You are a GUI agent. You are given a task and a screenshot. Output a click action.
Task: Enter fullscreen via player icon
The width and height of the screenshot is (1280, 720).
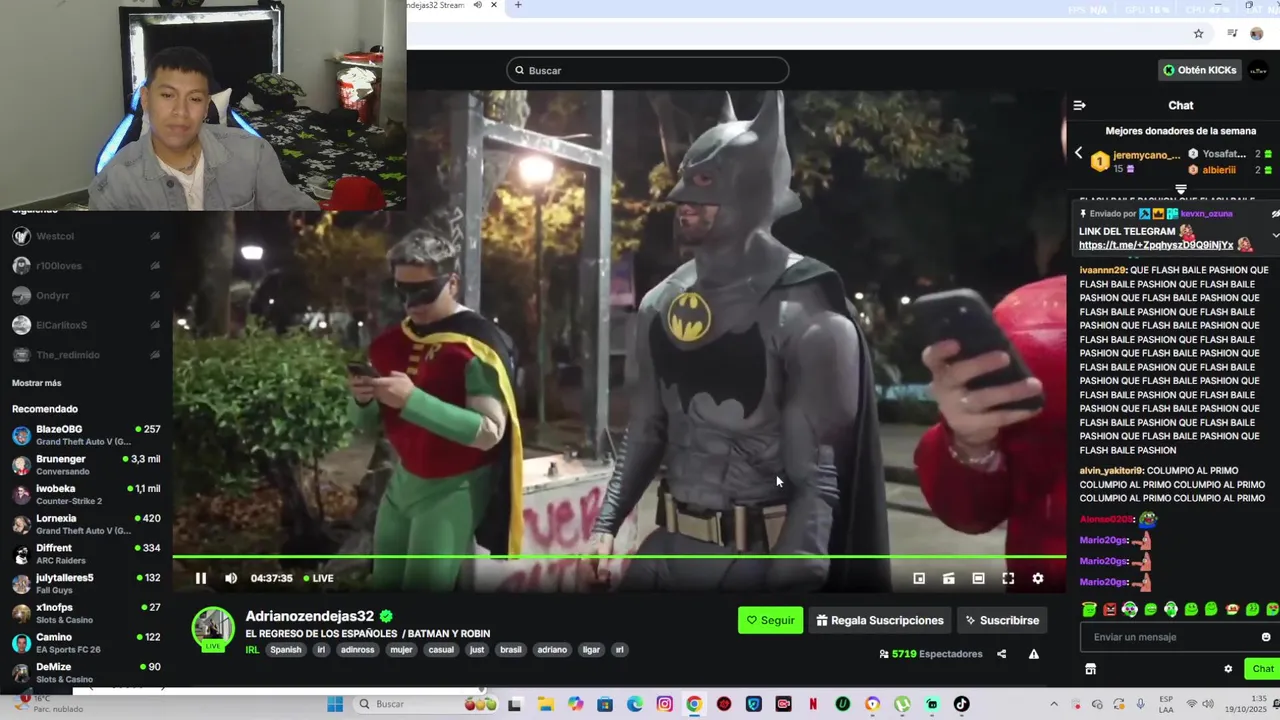coord(1008,578)
